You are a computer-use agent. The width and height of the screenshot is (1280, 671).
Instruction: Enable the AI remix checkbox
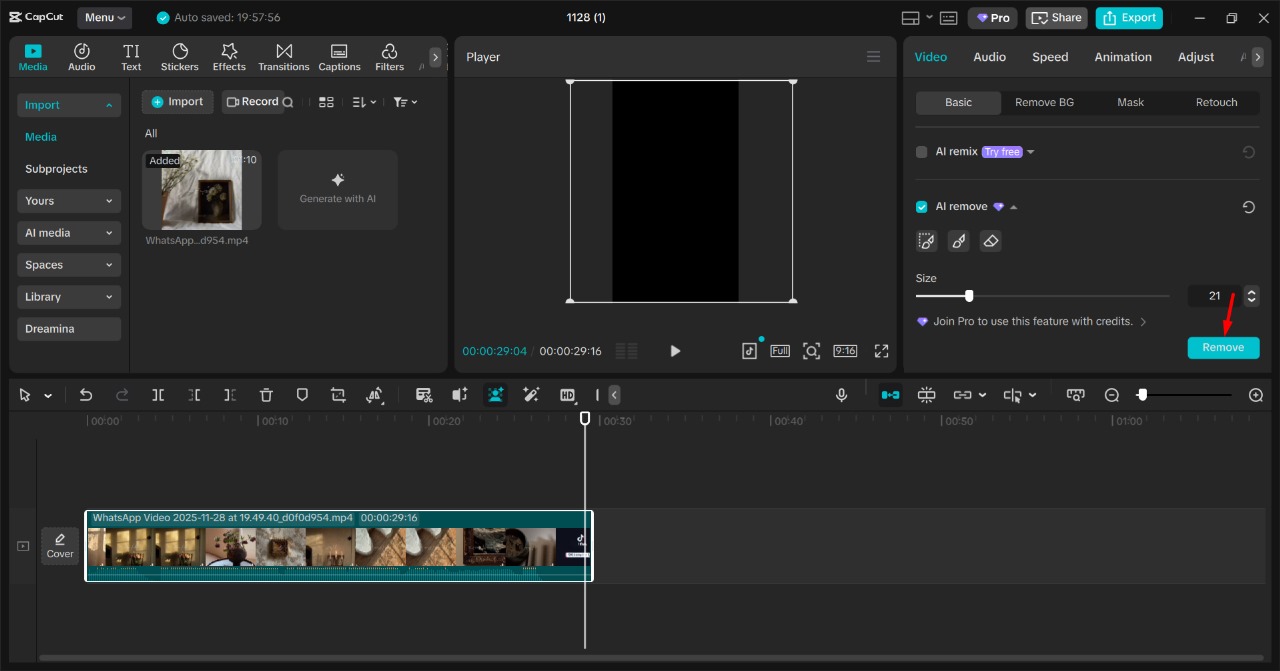tap(921, 151)
